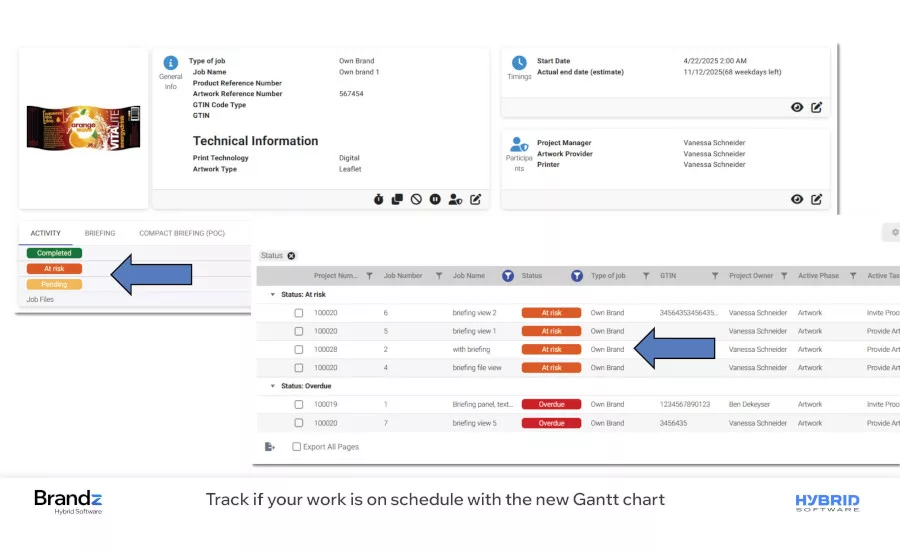Click the orange 'At risk' activity badge

54,269
